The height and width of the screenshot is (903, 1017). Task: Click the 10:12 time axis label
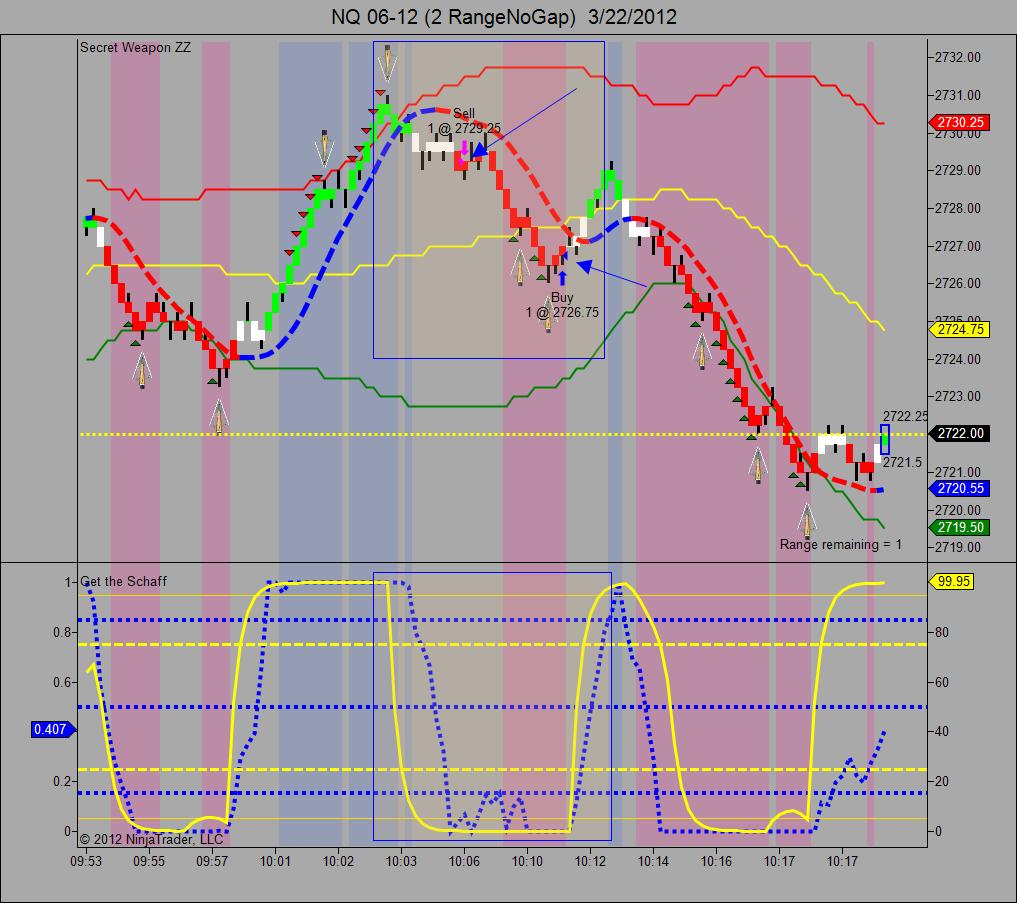click(590, 861)
